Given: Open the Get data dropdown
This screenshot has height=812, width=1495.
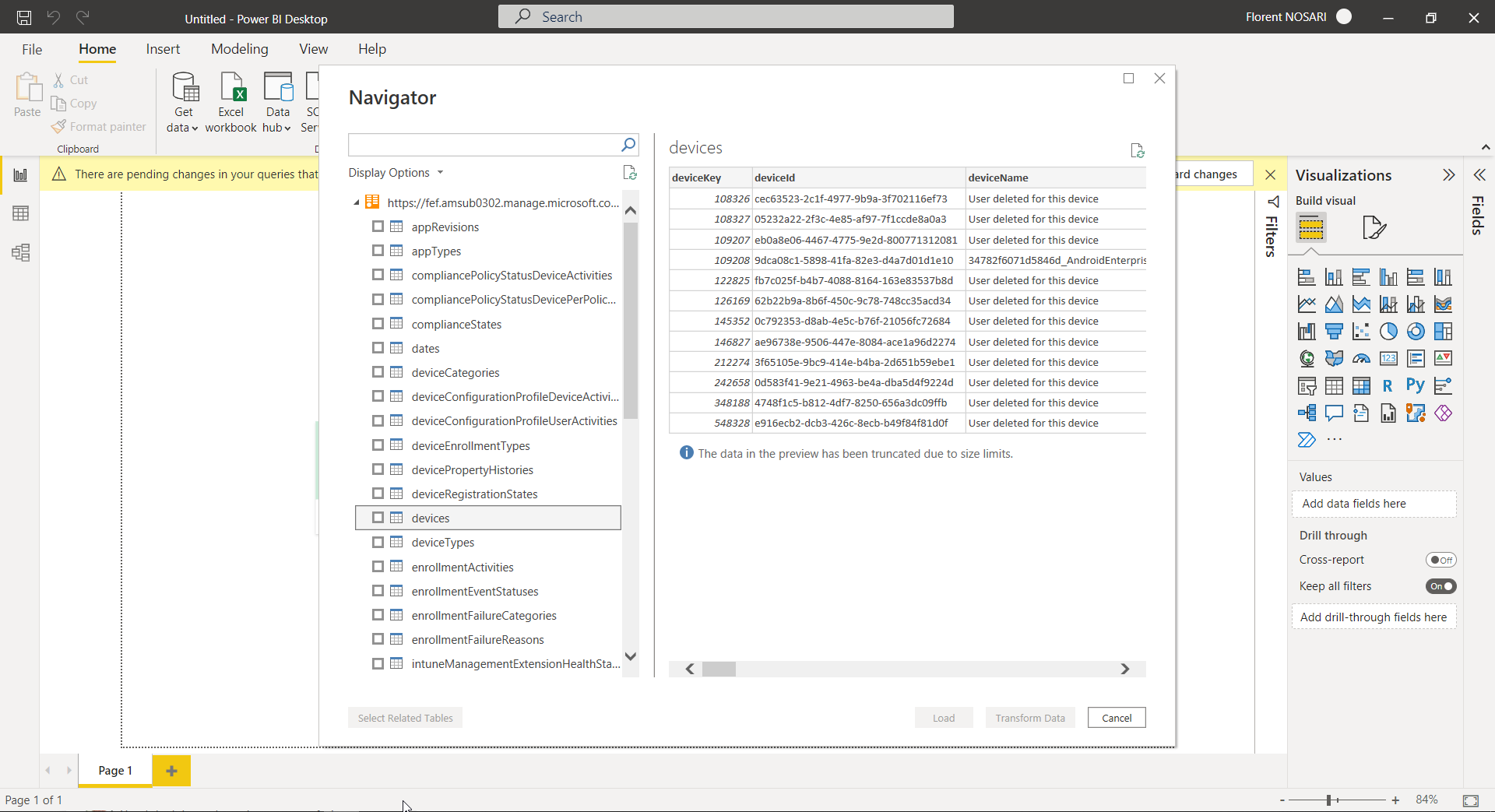Looking at the screenshot, I should (182, 101).
